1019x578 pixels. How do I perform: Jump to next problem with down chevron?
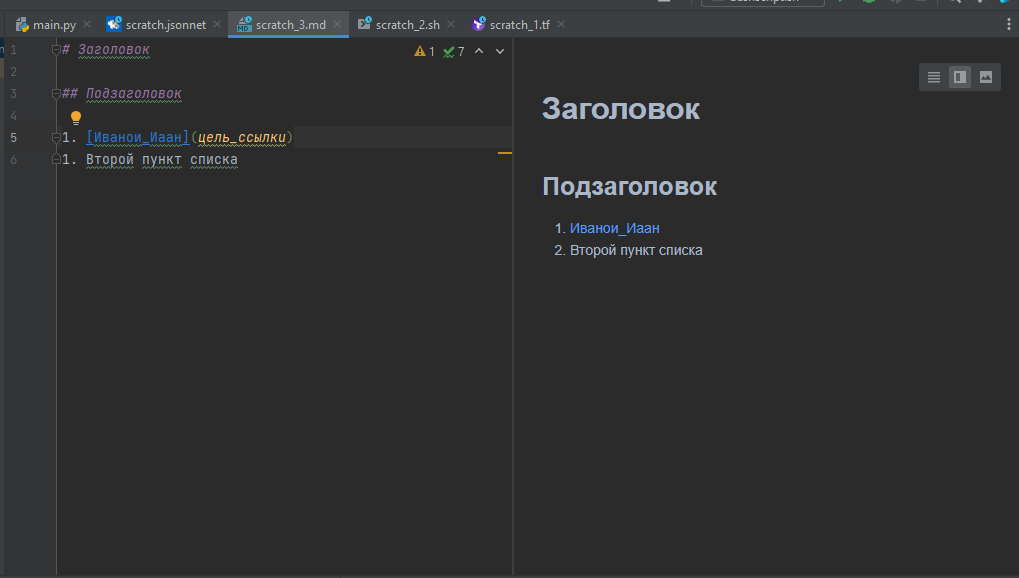point(499,51)
